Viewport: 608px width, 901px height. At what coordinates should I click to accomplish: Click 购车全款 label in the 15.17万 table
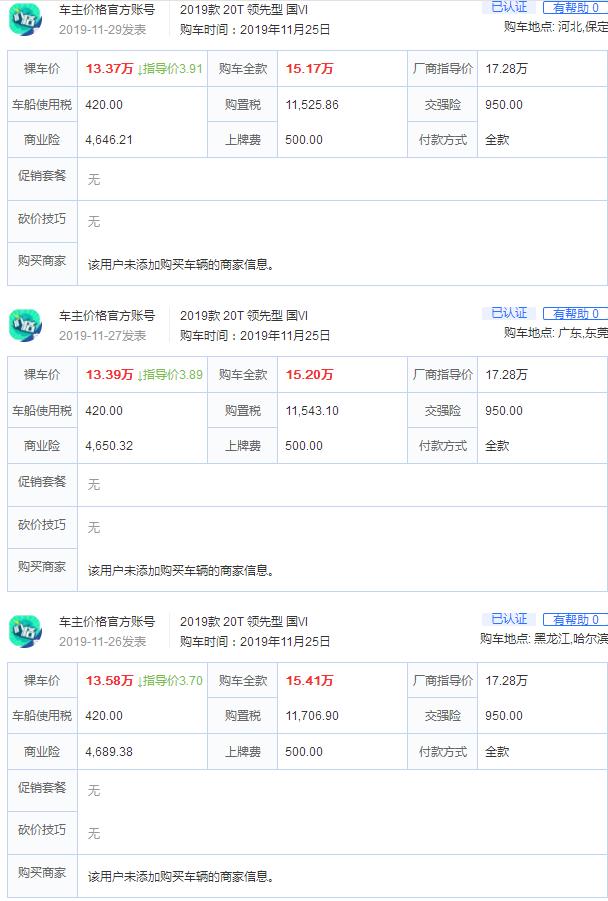[x=243, y=68]
